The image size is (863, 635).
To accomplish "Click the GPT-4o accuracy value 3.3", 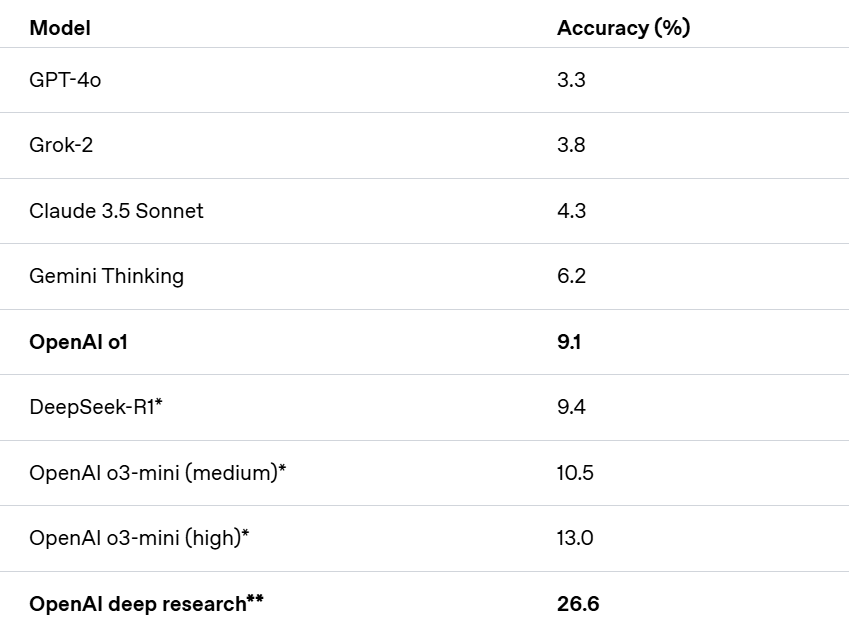I will point(571,80).
